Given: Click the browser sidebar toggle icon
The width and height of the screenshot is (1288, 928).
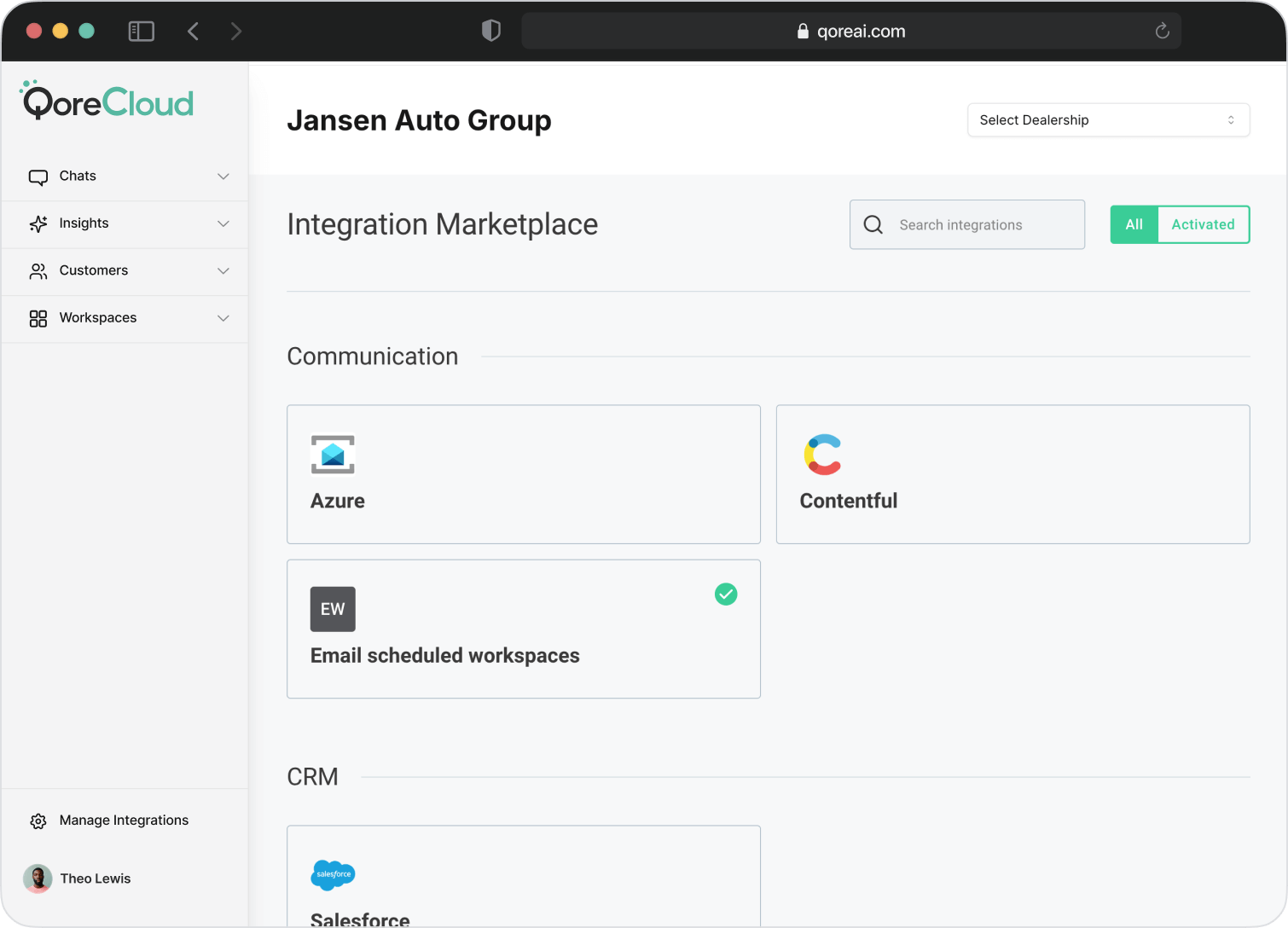Looking at the screenshot, I should click(x=141, y=32).
